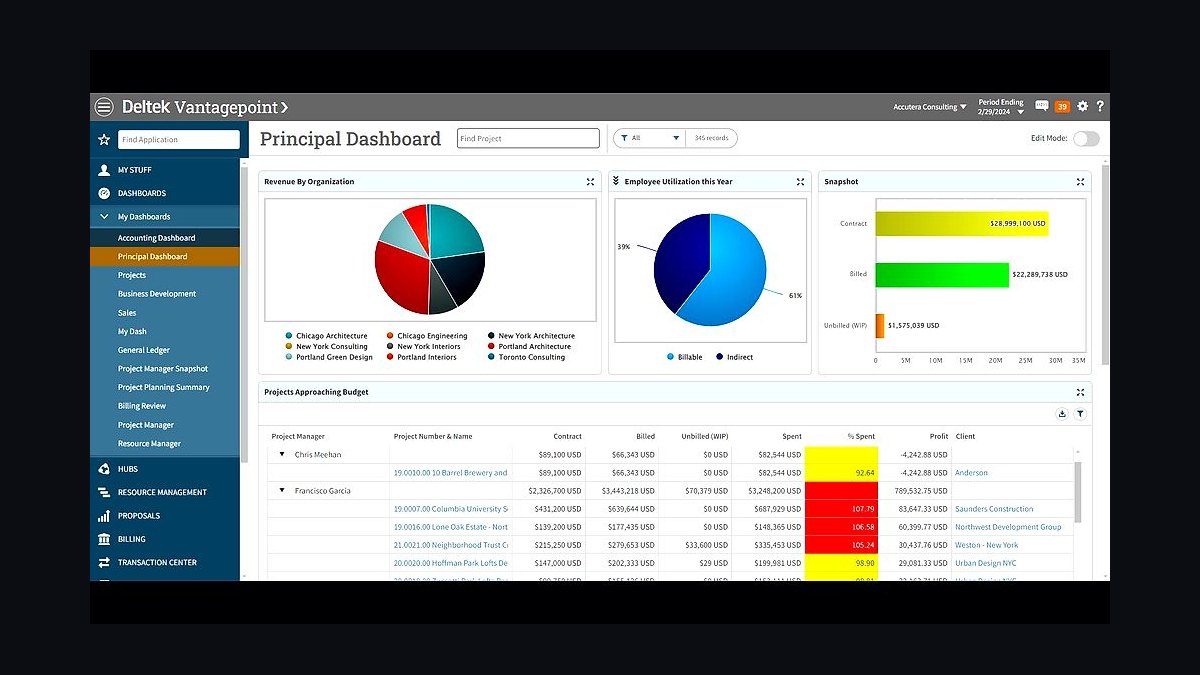Screen dimensions: 1200x675
Task: Collapse the Francisco Garcia group row
Action: tap(282, 491)
